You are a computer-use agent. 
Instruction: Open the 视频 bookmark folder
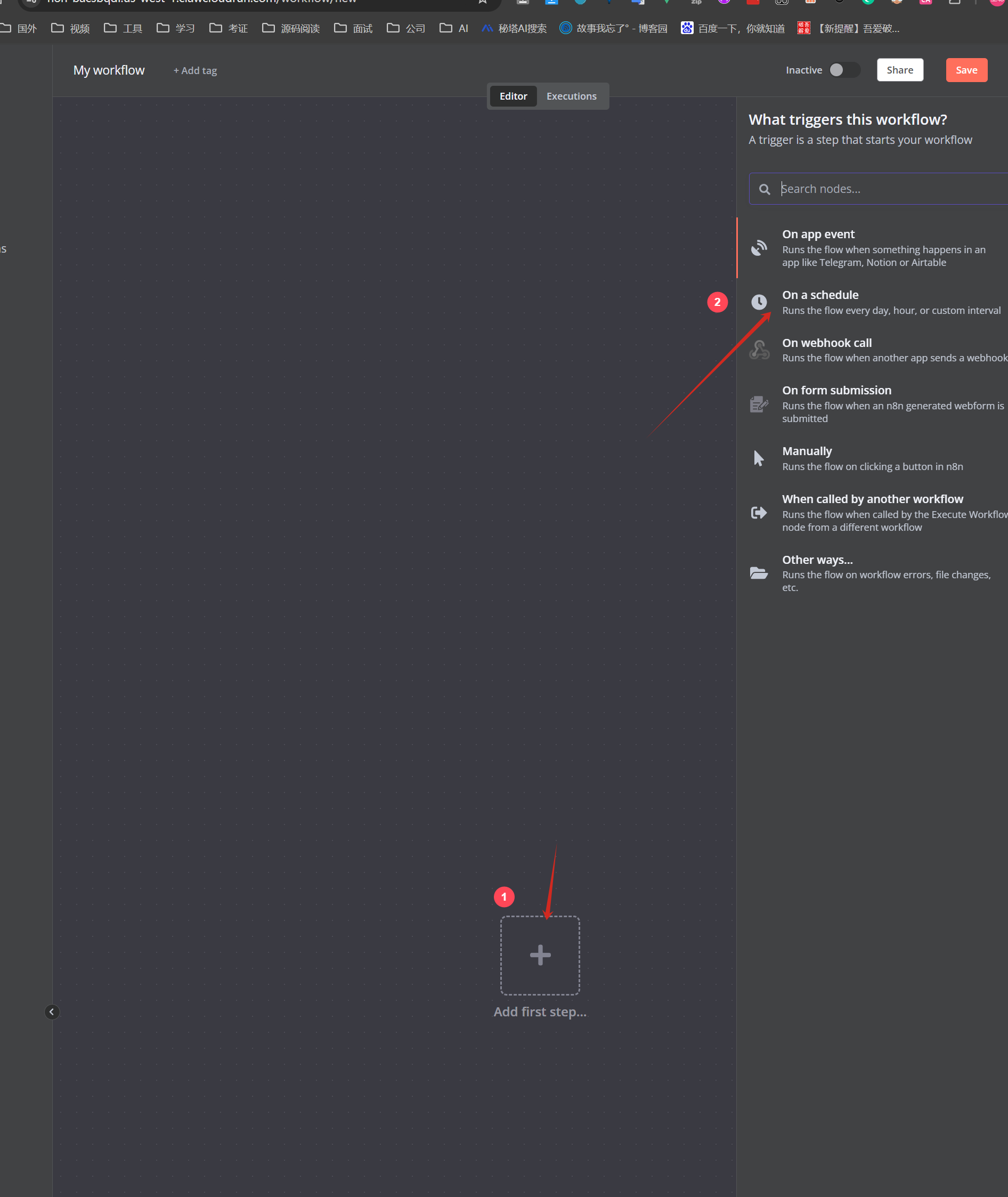pyautogui.click(x=70, y=28)
